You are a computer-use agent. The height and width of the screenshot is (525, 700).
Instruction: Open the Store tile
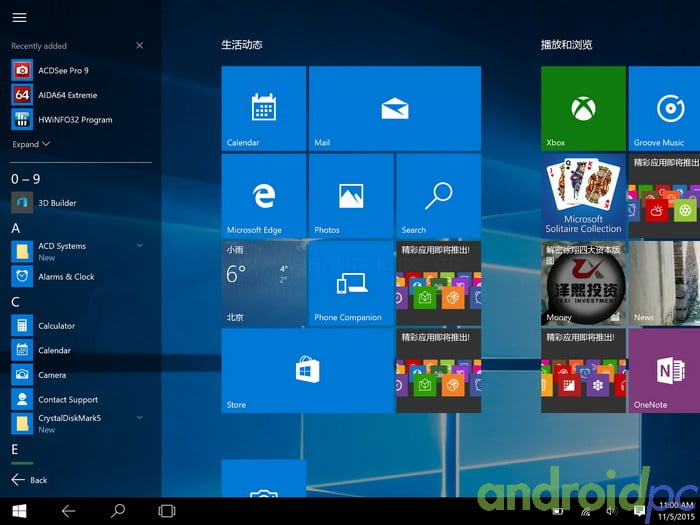(308, 371)
